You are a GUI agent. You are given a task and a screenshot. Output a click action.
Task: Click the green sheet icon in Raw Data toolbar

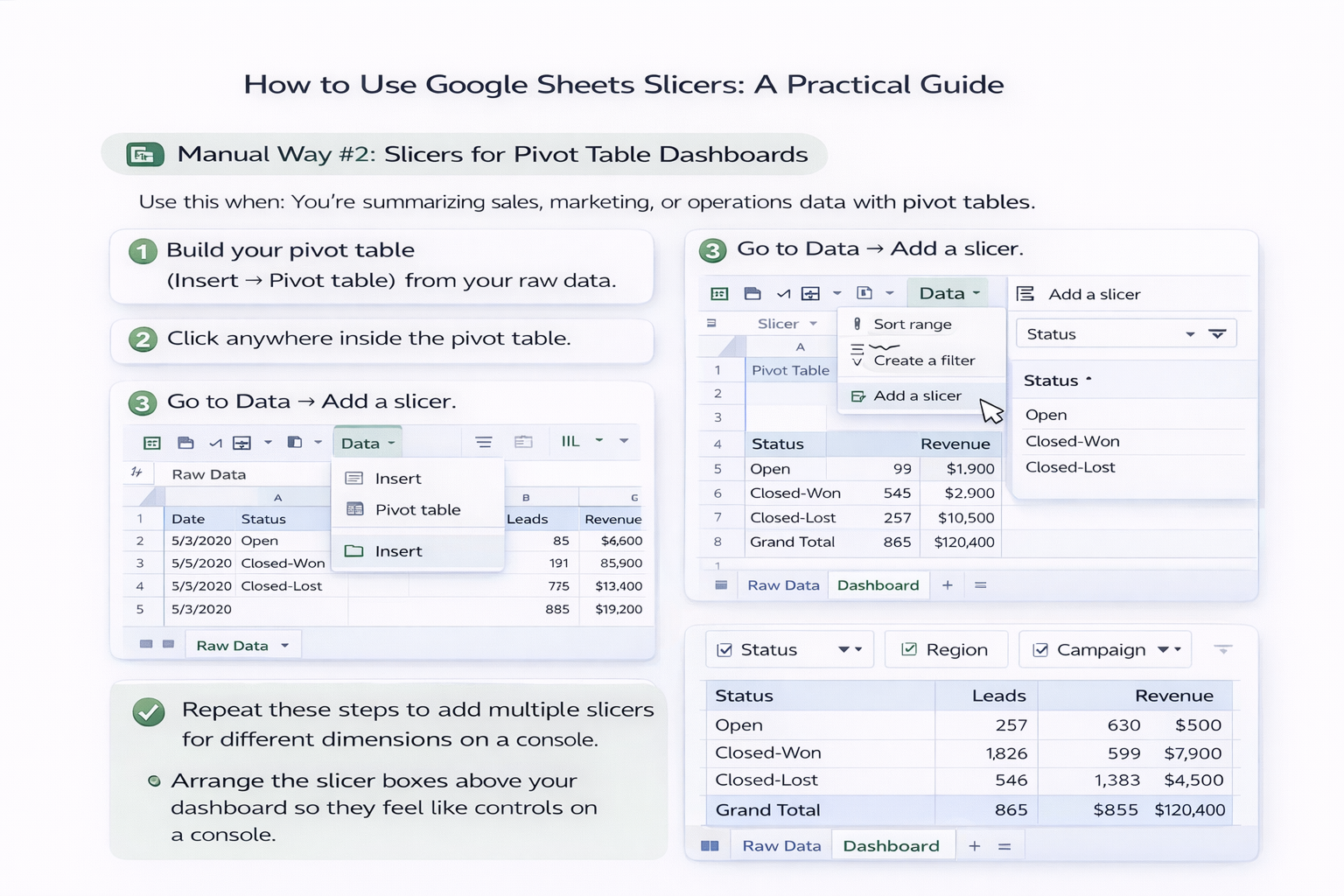click(x=151, y=443)
